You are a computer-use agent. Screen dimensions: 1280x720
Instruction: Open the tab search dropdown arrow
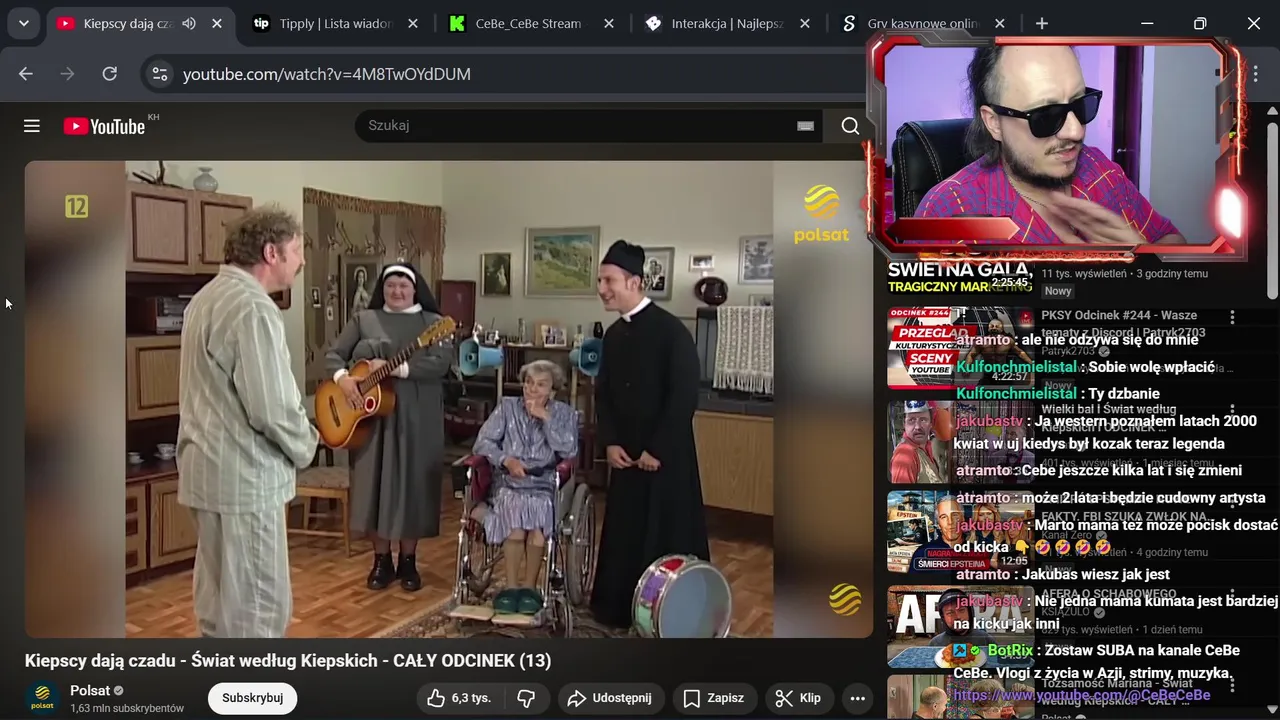[x=23, y=23]
